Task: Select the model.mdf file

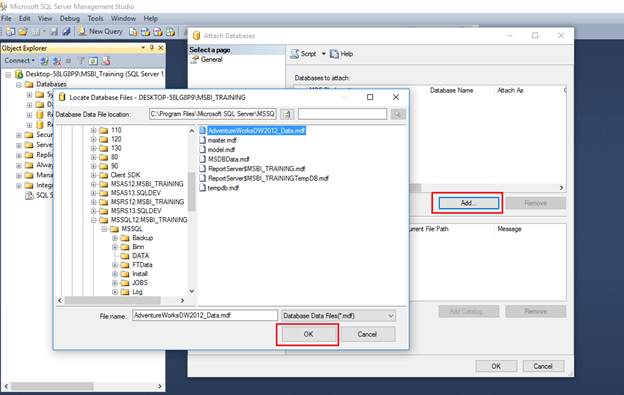Action: point(221,150)
